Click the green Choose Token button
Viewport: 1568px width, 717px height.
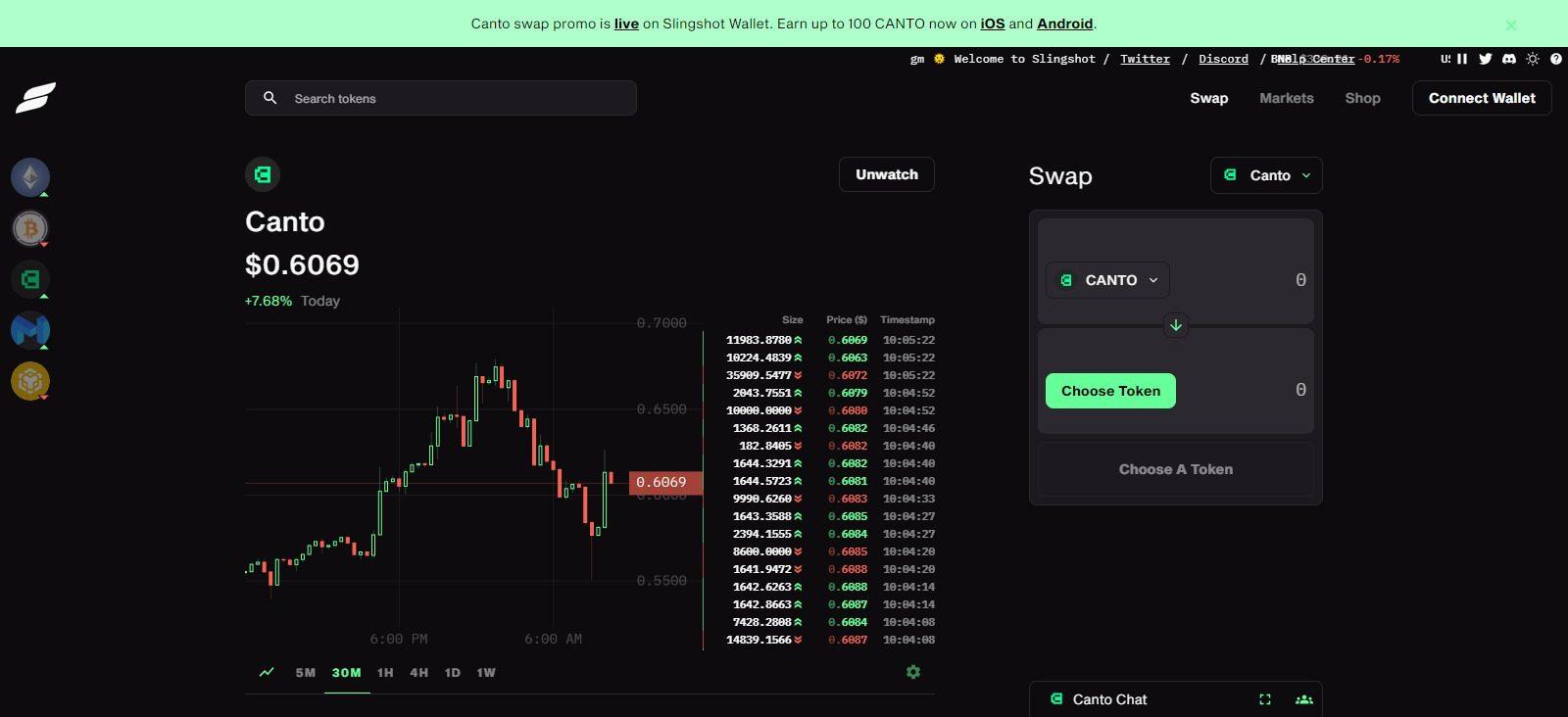(1110, 391)
